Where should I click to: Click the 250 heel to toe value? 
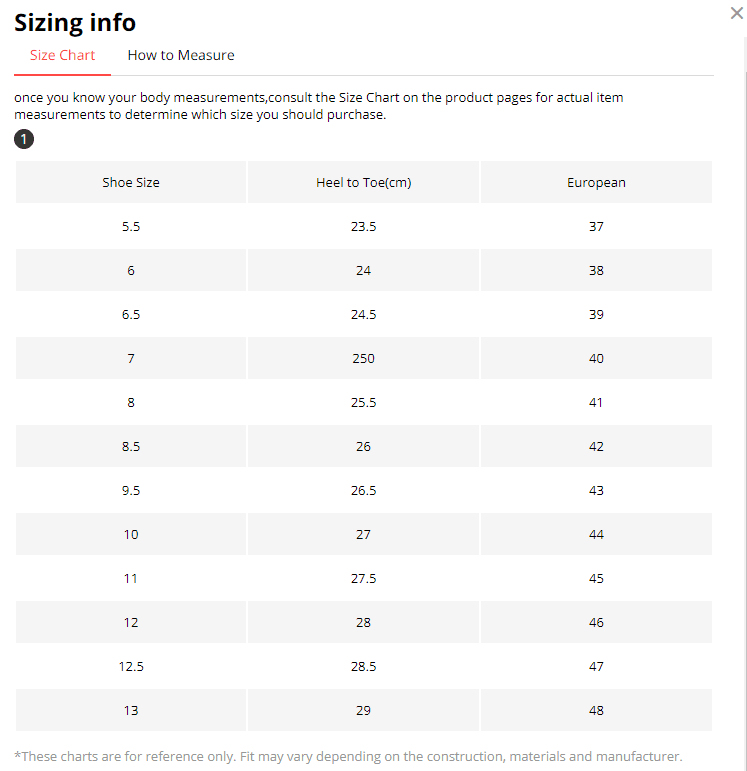pos(363,359)
